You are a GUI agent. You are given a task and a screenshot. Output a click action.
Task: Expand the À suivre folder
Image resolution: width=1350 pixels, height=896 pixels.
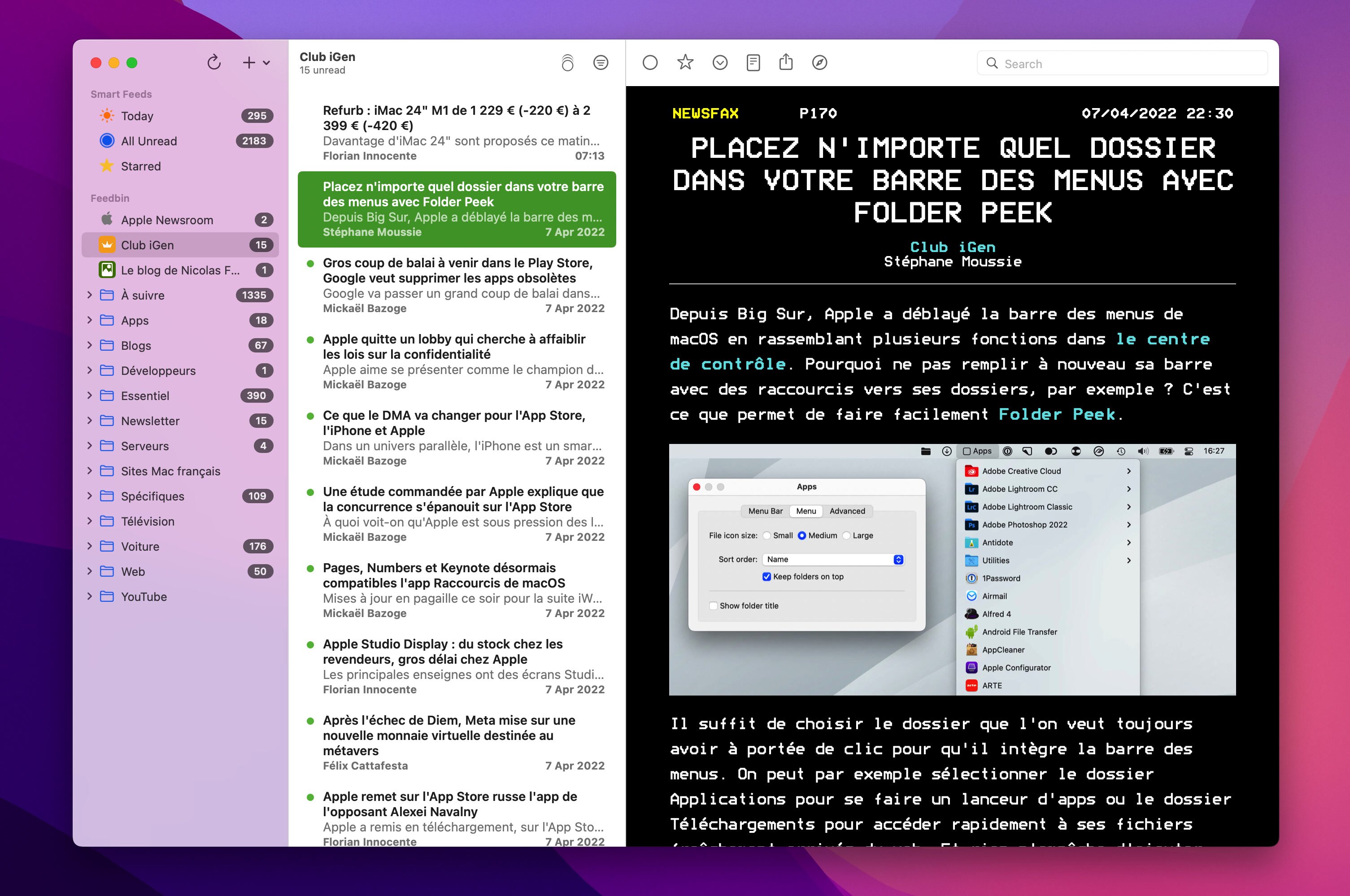point(90,295)
